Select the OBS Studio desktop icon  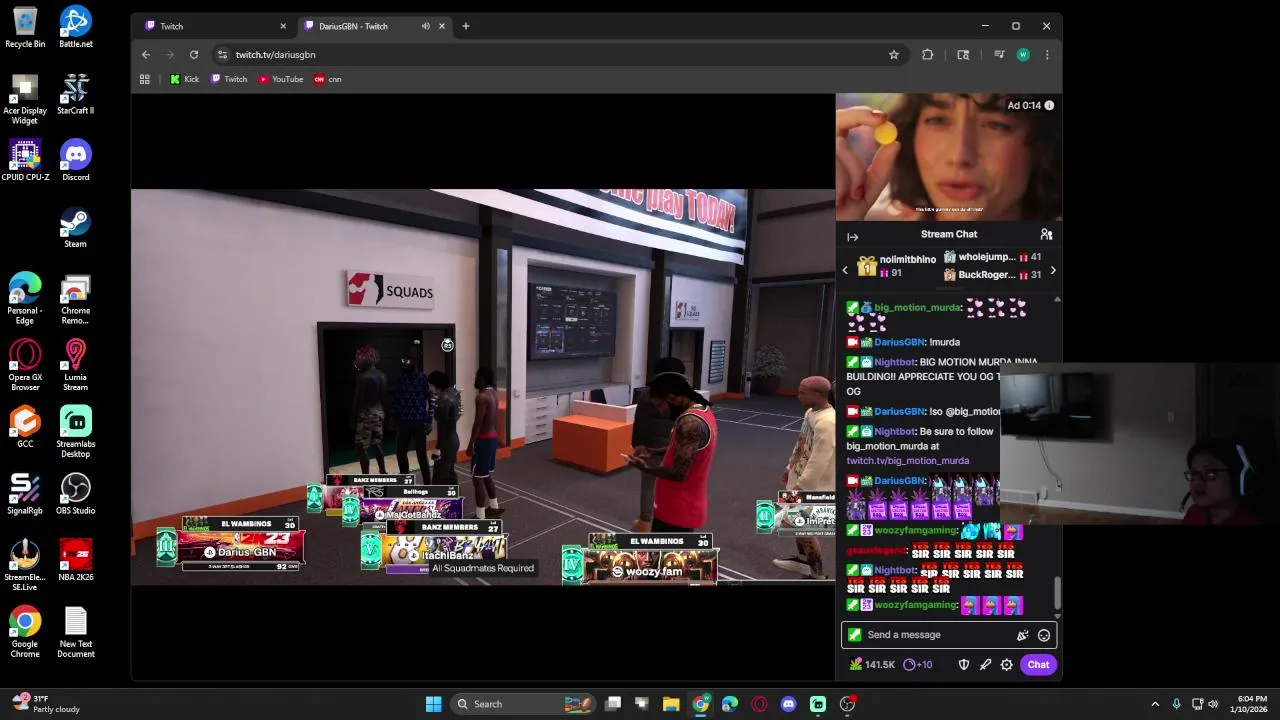coord(75,495)
